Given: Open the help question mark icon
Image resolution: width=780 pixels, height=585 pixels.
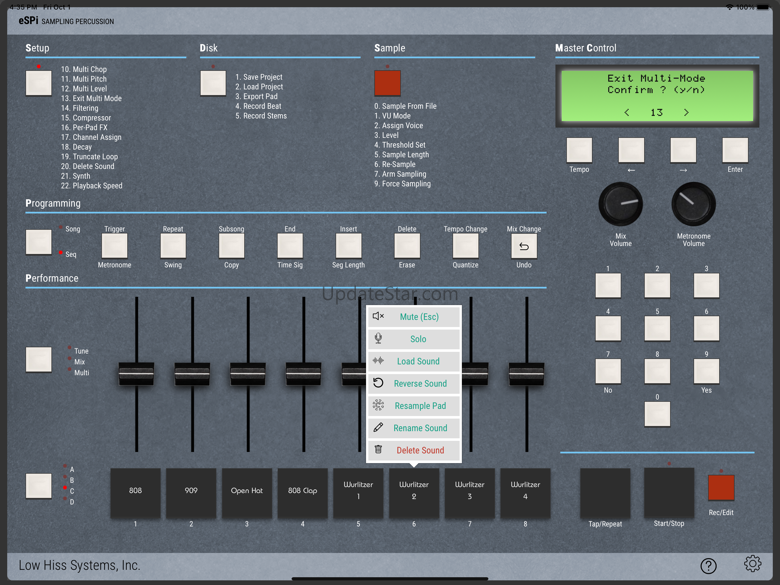Looking at the screenshot, I should pyautogui.click(x=708, y=566).
